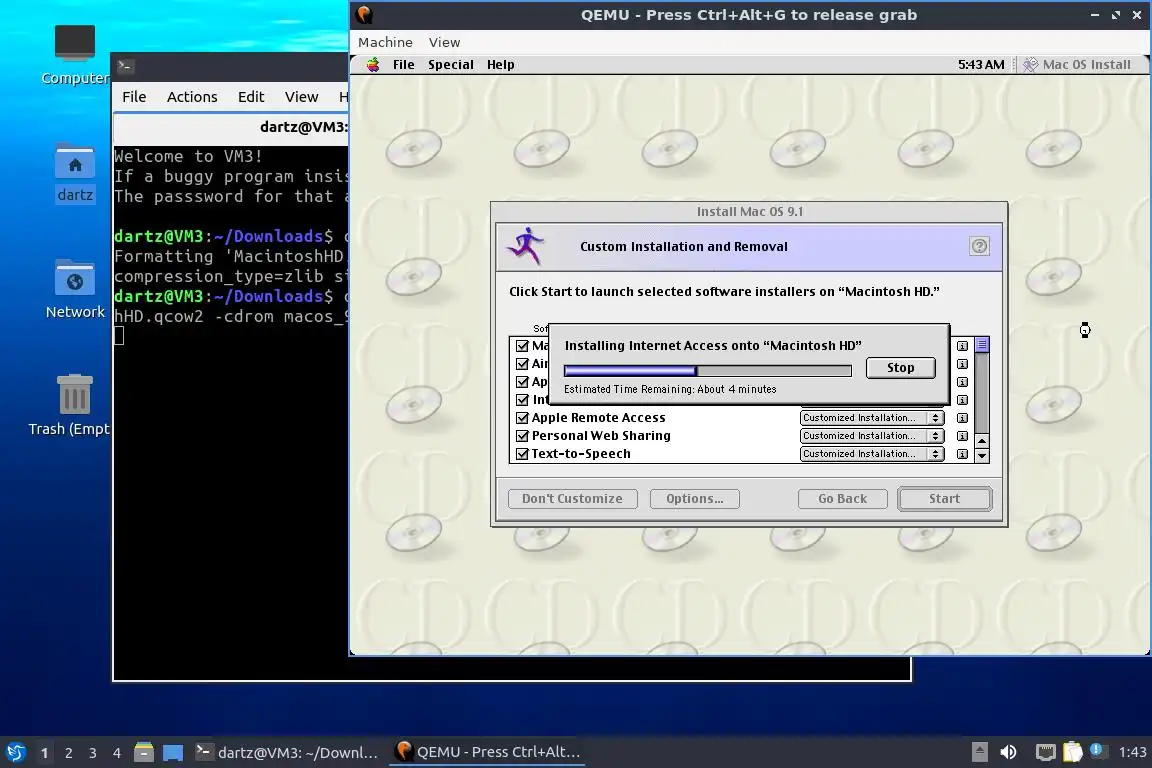Click the help question mark icon in installer
This screenshot has width=1152, height=768.
point(979,246)
